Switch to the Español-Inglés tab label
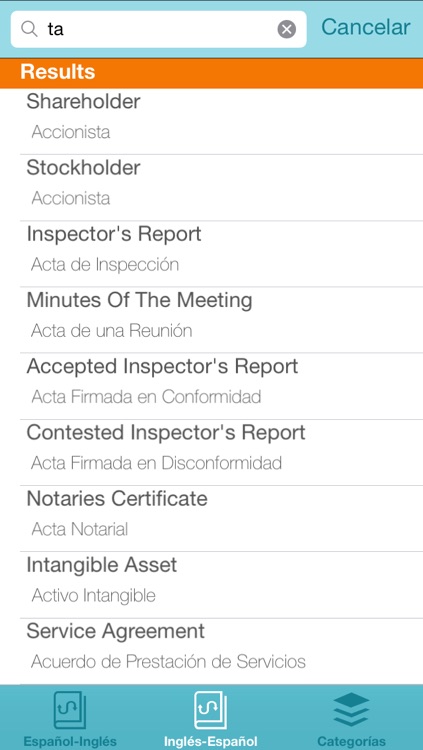Image resolution: width=423 pixels, height=750 pixels. coord(70,741)
